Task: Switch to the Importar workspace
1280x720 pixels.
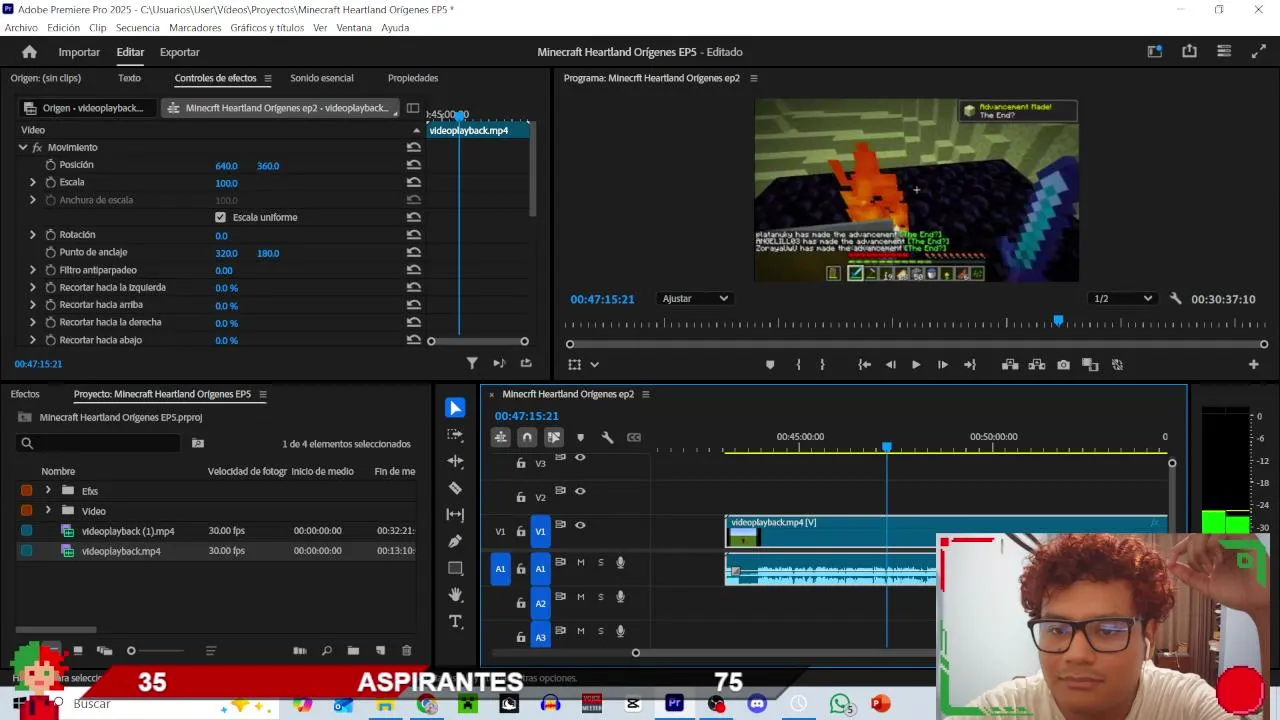Action: 79,52
